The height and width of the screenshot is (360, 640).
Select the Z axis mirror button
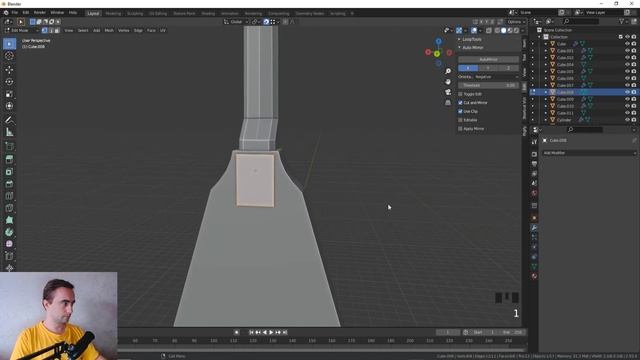[509, 68]
